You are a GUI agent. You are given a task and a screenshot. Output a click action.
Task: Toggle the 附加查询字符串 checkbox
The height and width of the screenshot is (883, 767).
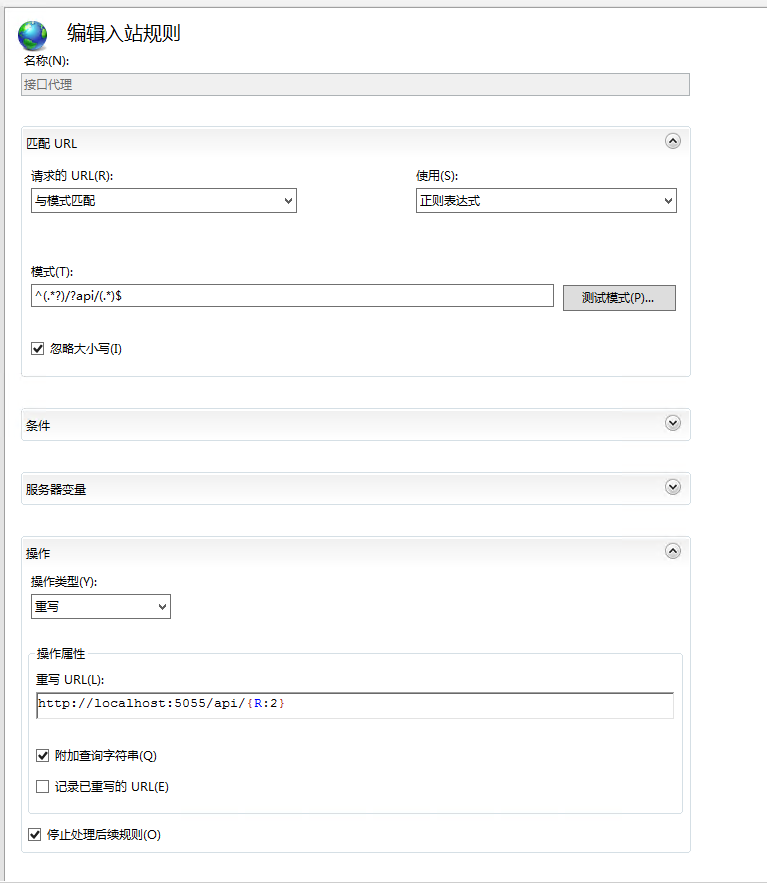[x=43, y=756]
